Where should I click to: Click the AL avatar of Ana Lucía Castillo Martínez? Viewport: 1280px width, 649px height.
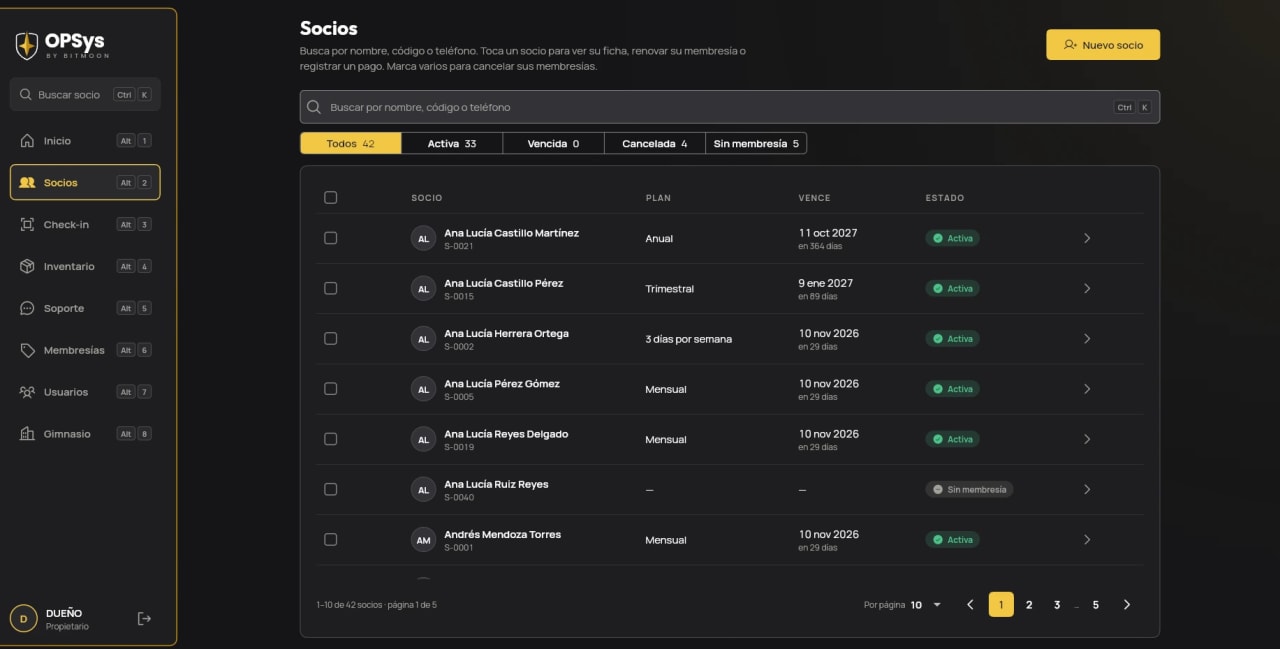click(423, 238)
